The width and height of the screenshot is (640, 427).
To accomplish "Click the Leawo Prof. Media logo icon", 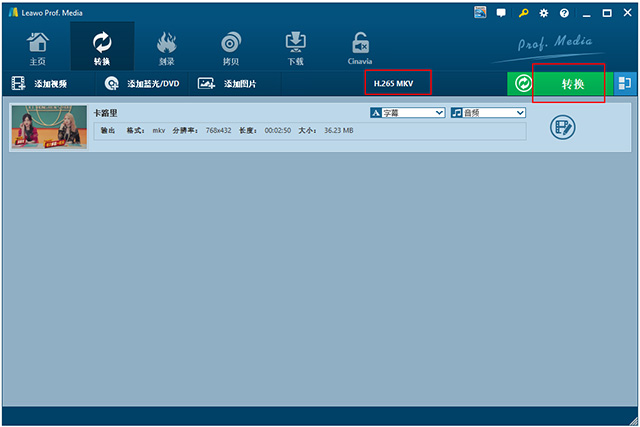I will coord(13,12).
